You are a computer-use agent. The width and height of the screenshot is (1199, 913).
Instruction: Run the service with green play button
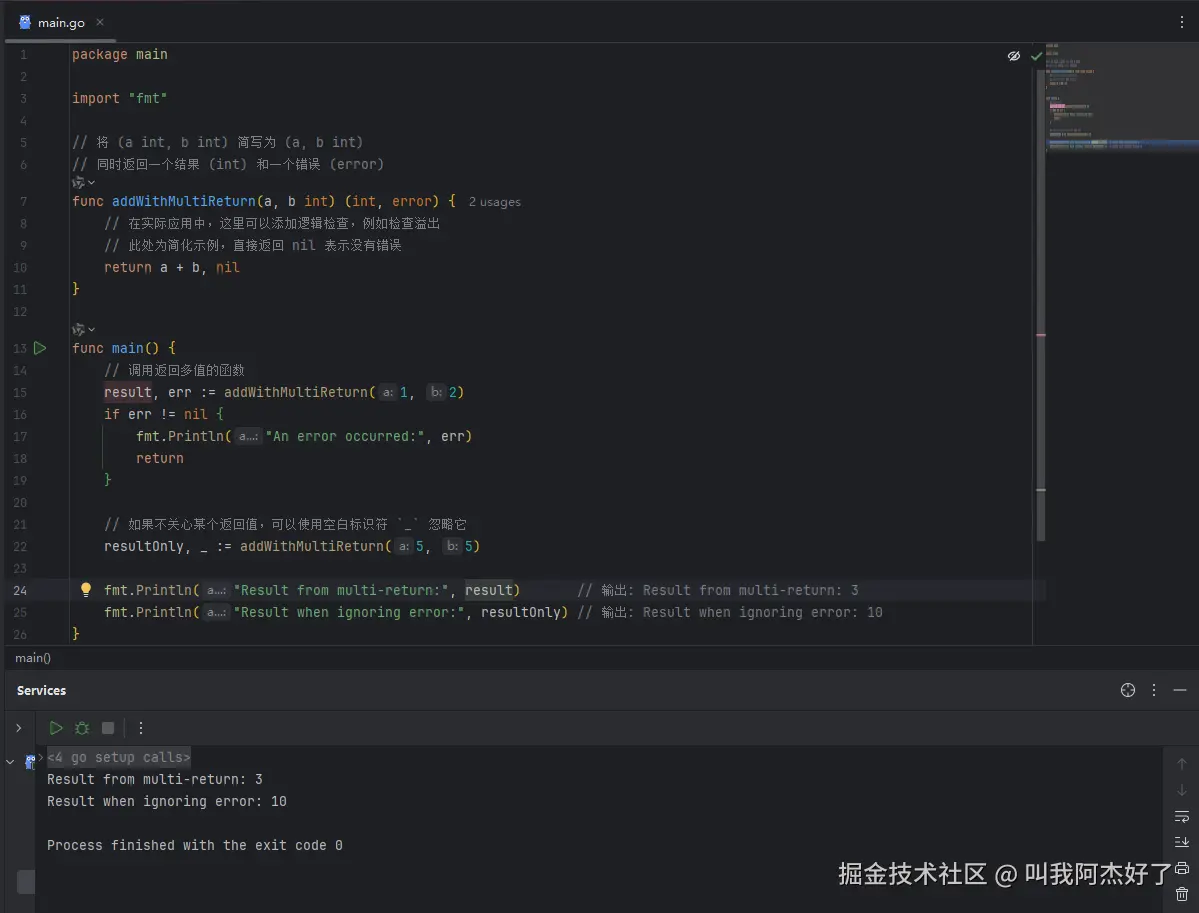(56, 728)
